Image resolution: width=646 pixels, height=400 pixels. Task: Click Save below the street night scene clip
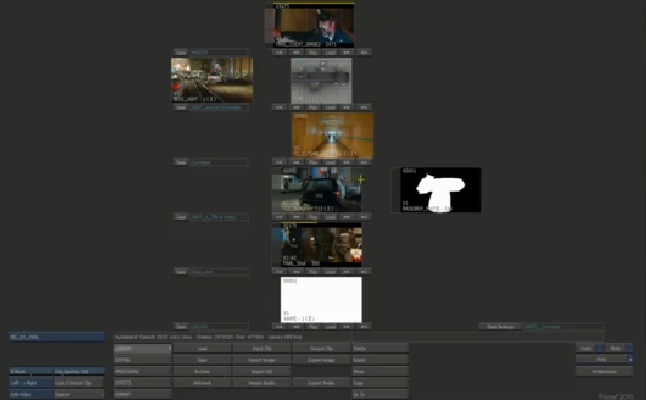181,107
